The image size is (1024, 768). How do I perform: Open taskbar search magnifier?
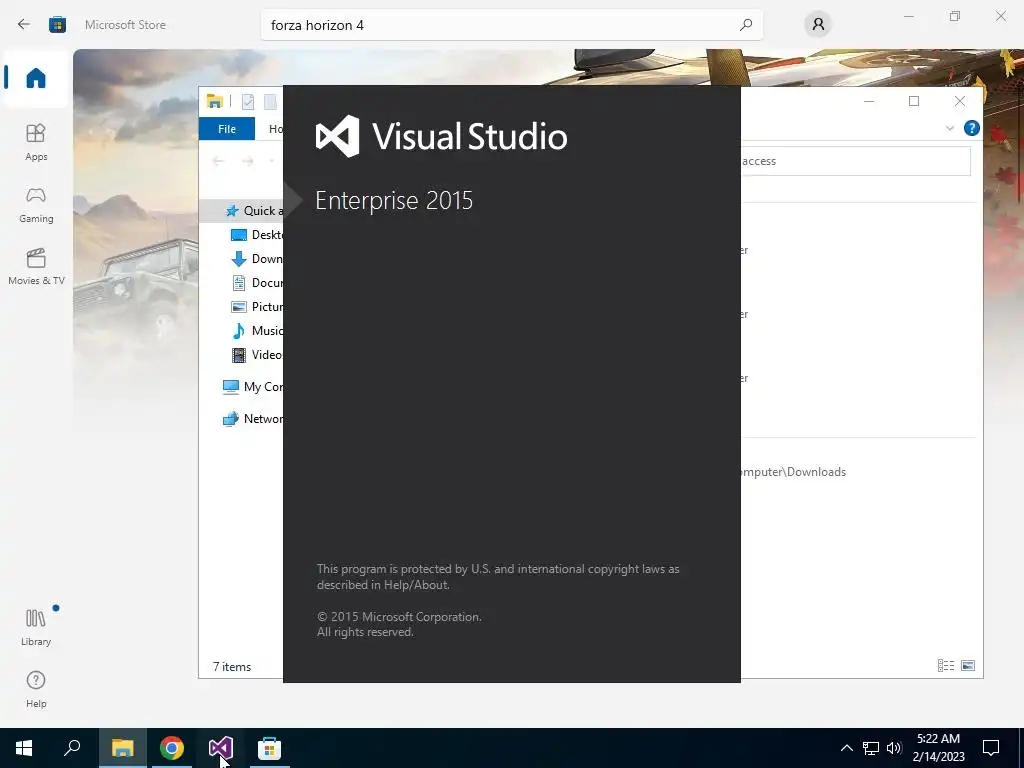pyautogui.click(x=72, y=748)
